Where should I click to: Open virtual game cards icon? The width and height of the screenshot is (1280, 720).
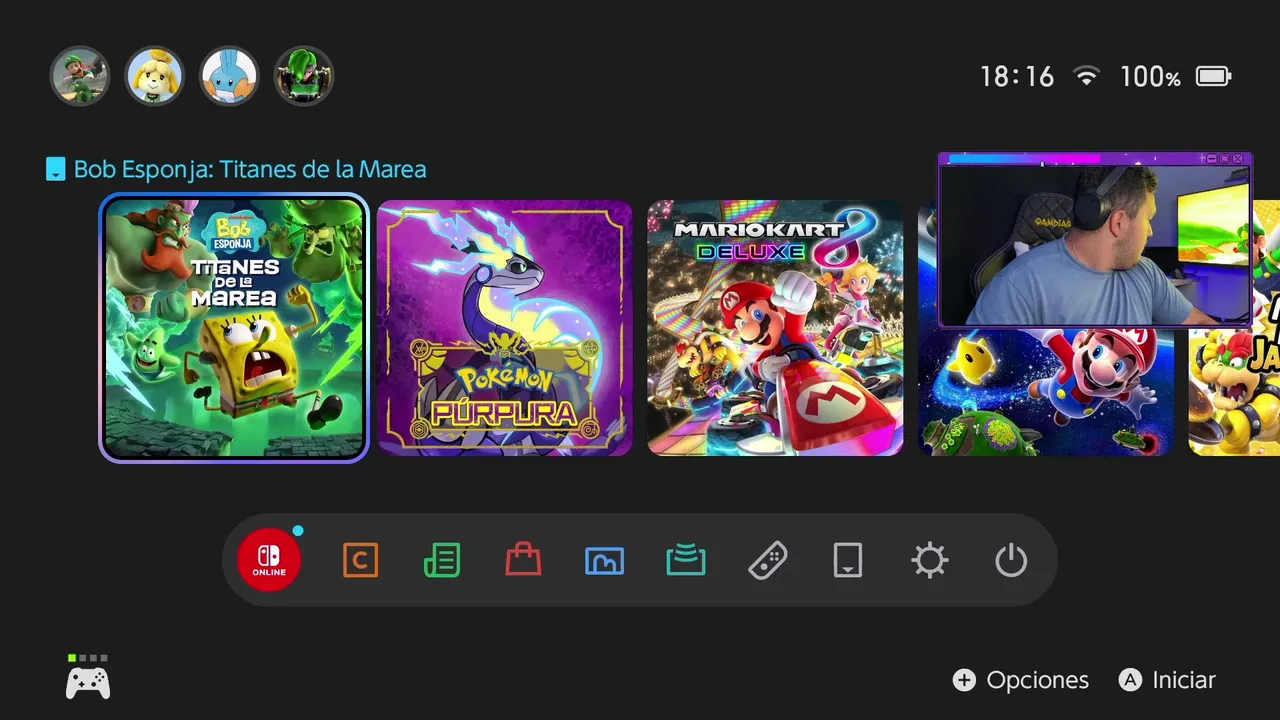click(848, 560)
